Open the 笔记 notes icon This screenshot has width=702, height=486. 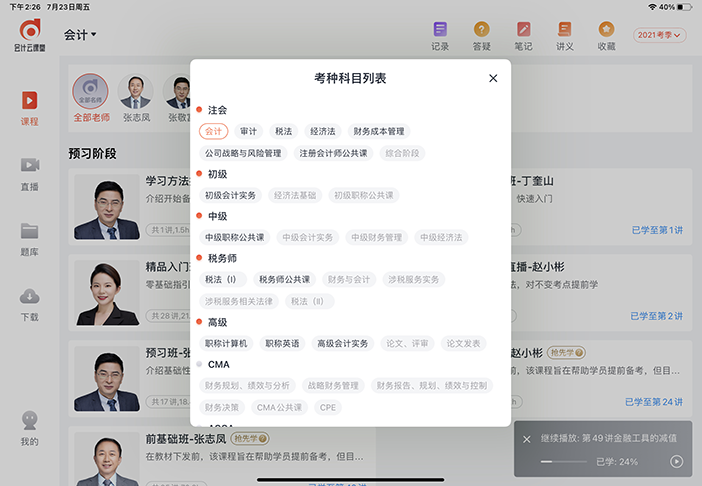pyautogui.click(x=523, y=35)
